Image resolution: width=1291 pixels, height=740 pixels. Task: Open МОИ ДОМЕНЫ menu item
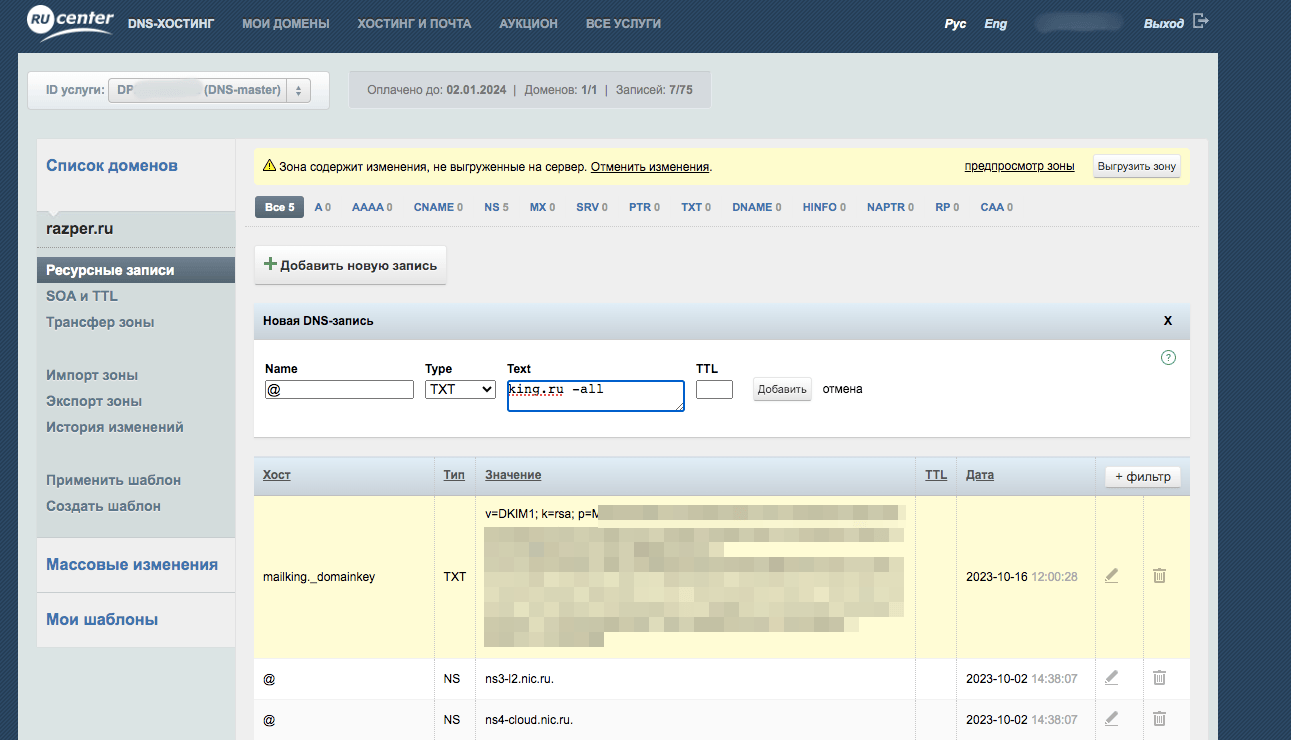286,23
